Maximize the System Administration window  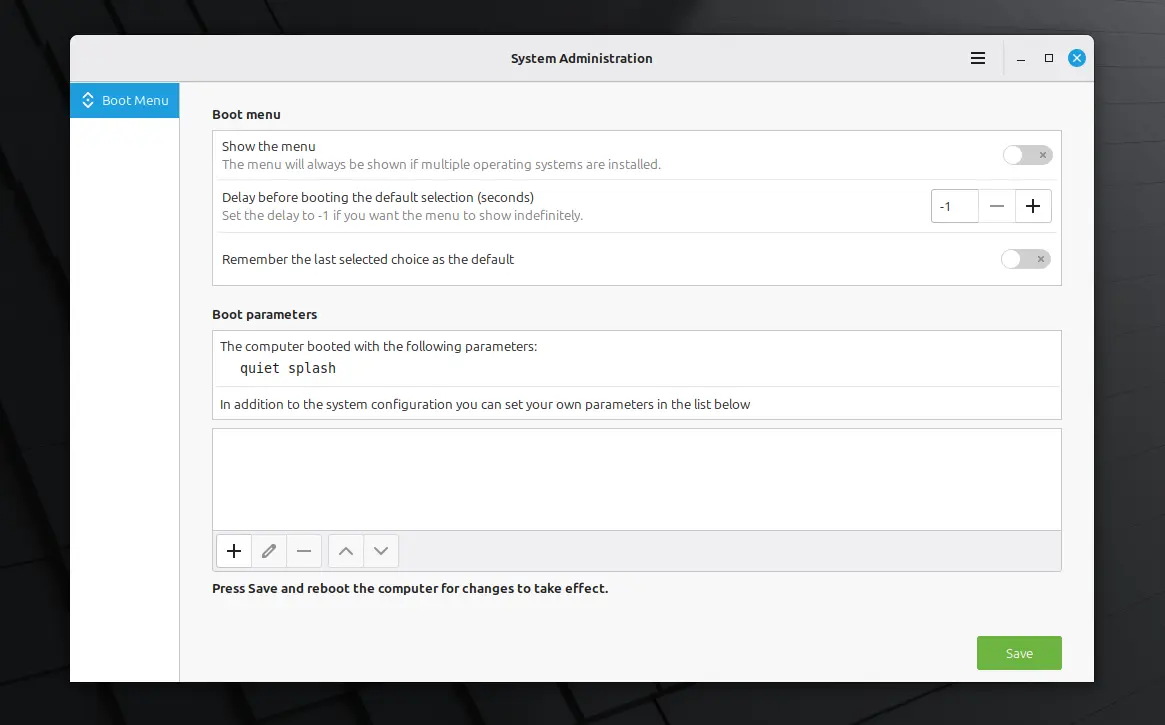[x=1049, y=58]
